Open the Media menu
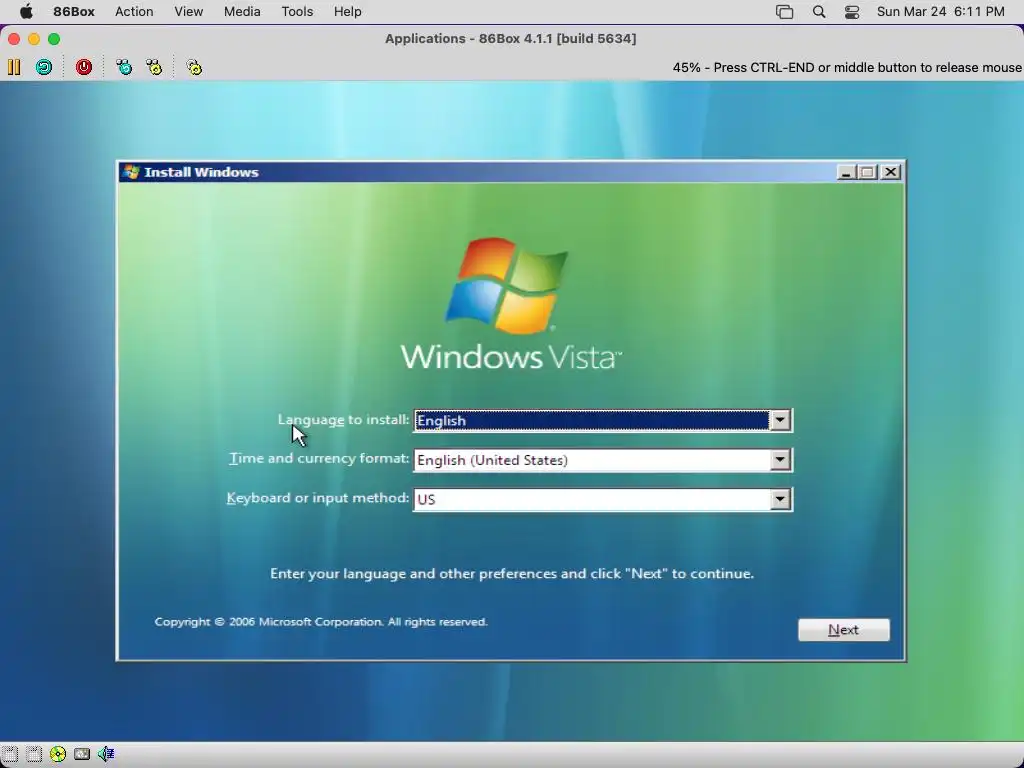This screenshot has height=768, width=1024. (x=242, y=12)
